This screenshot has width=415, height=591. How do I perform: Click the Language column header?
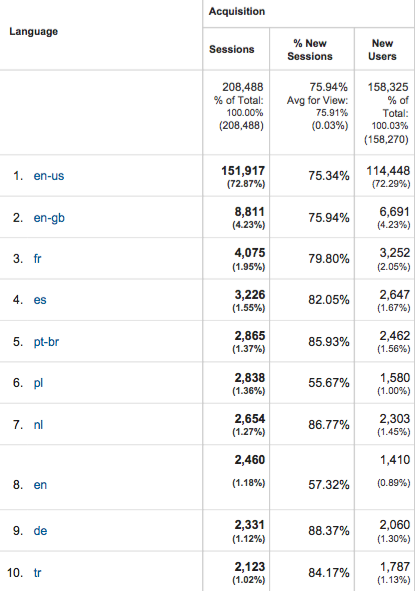pos(34,31)
